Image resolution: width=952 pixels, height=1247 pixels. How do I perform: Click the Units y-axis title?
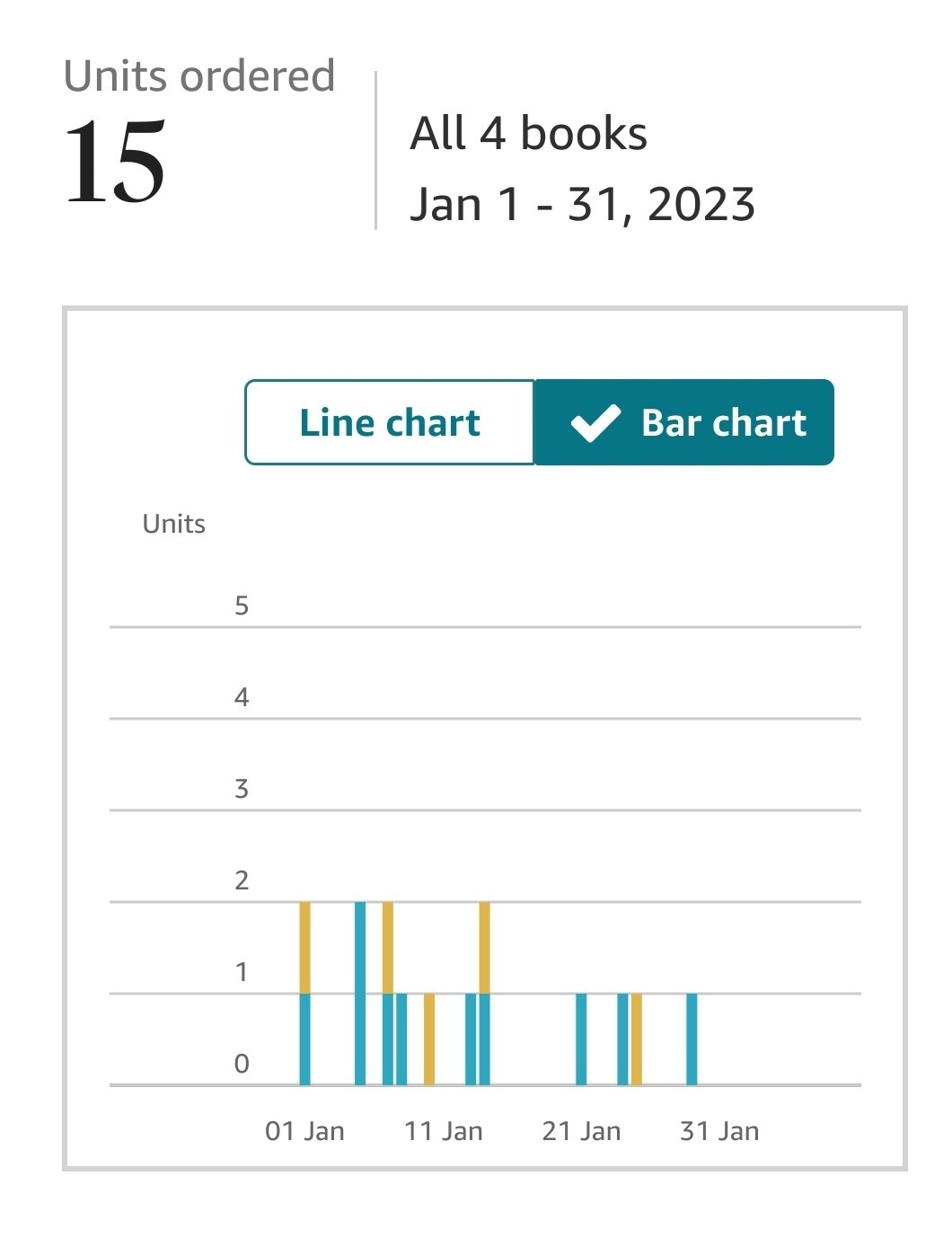pyautogui.click(x=174, y=524)
